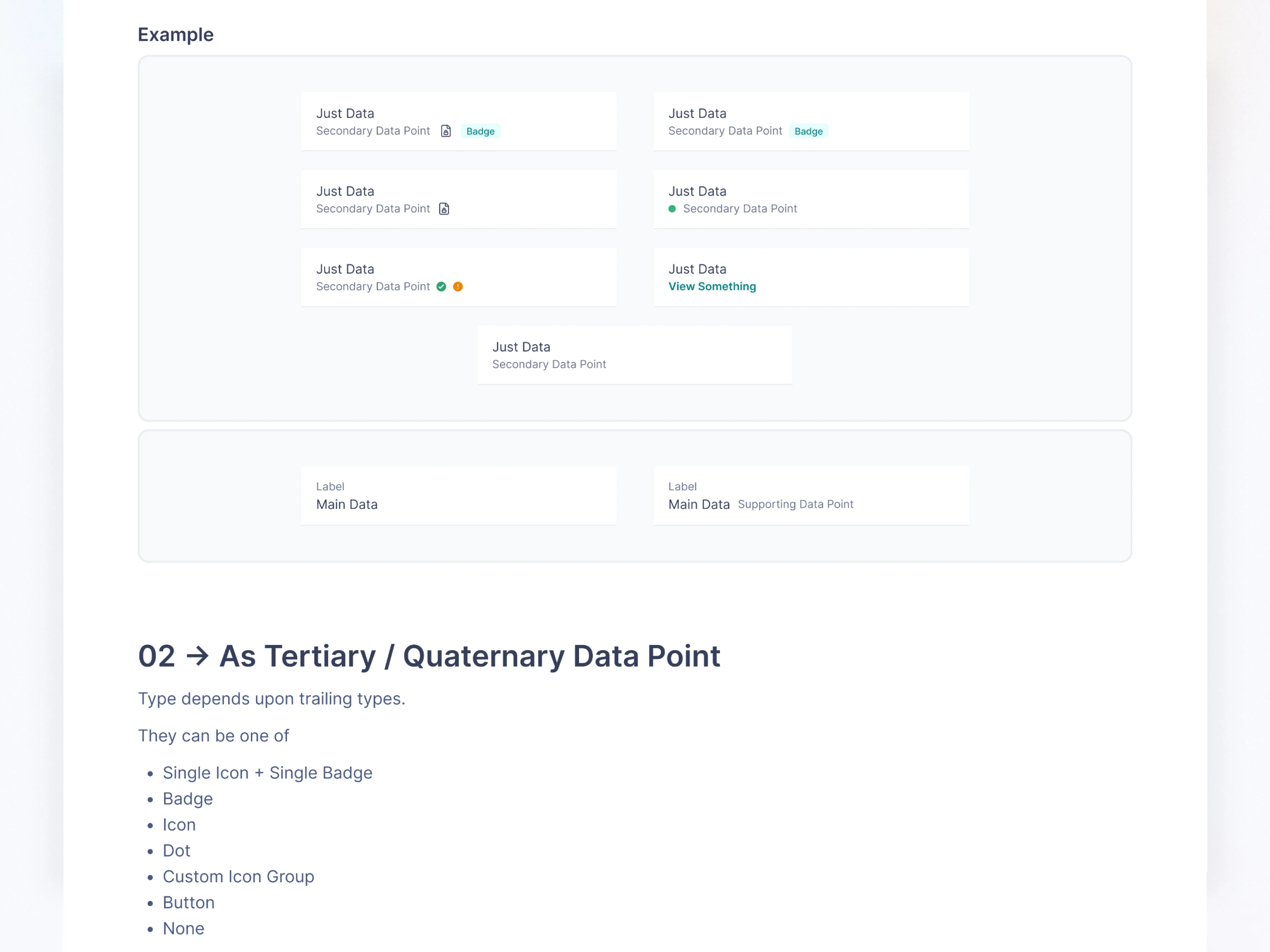Click the orange warning status icon
Screen dimensions: 1270x952
458,286
